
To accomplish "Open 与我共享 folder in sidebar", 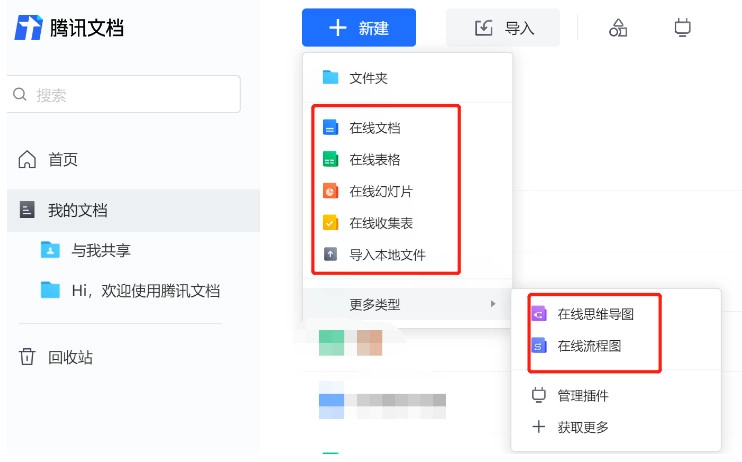I will point(100,250).
